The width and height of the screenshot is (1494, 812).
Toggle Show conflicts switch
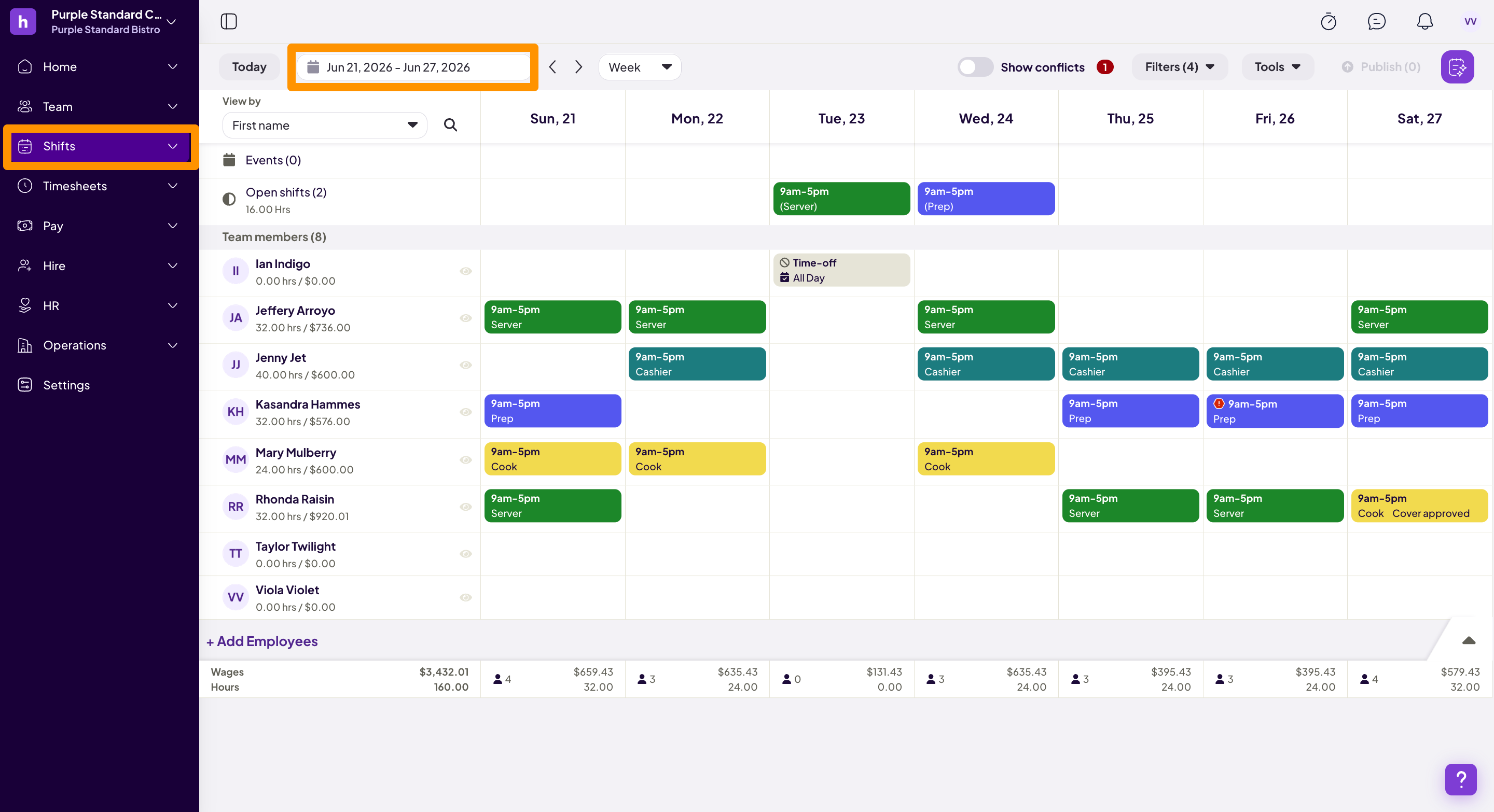974,67
